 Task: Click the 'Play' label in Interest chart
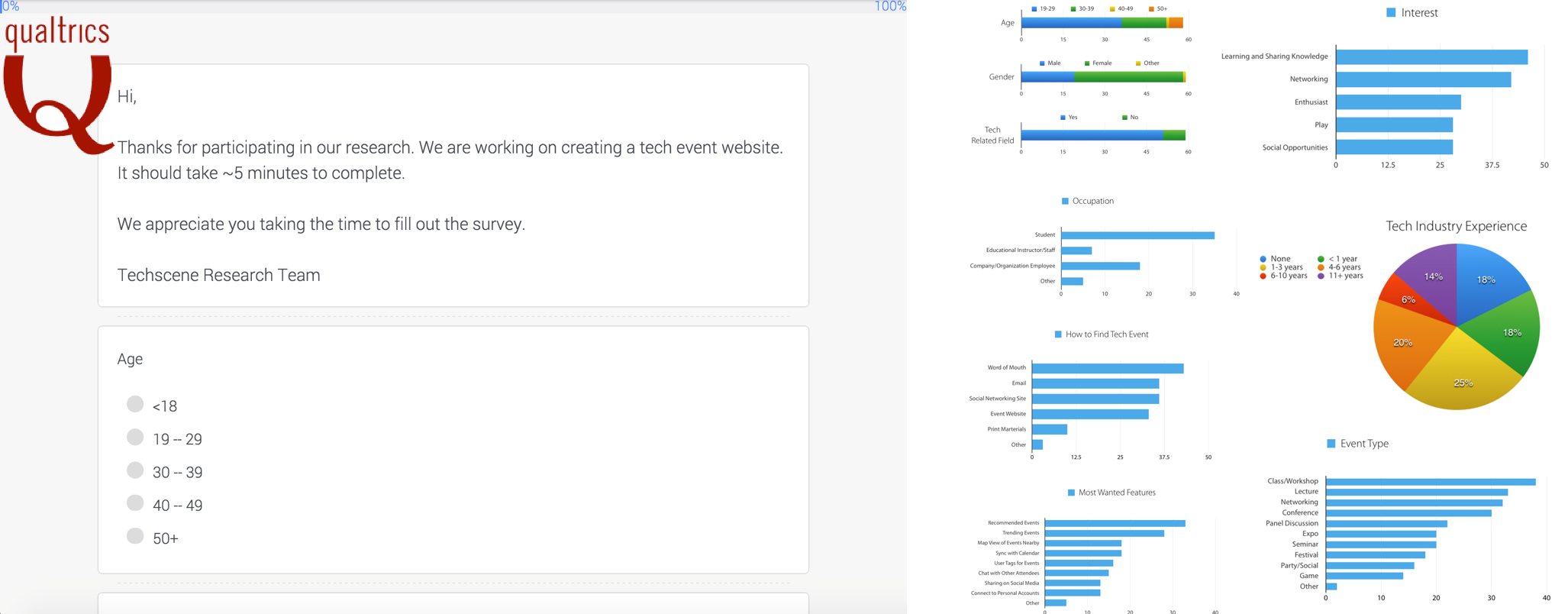pyautogui.click(x=1321, y=125)
